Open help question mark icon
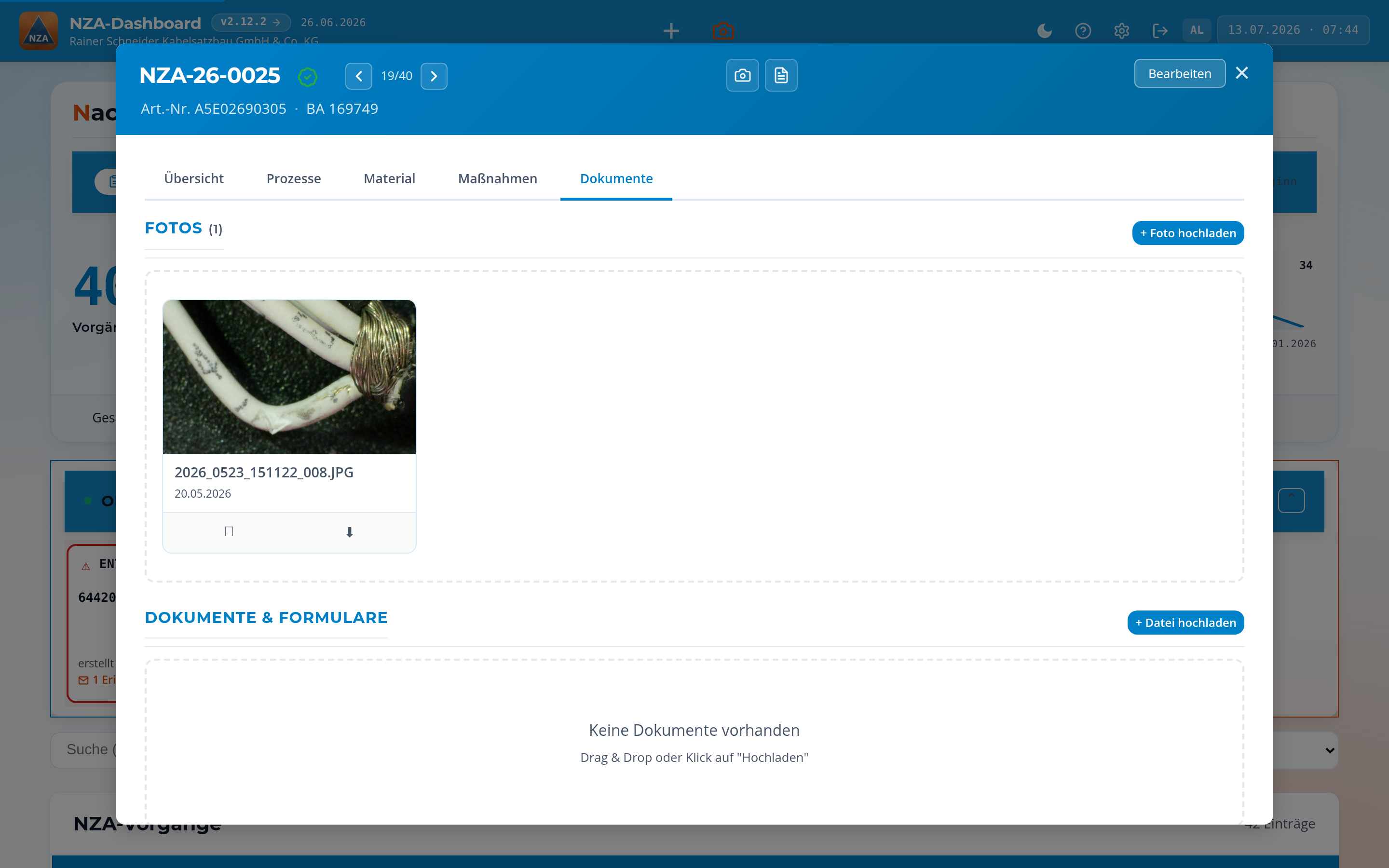The height and width of the screenshot is (868, 1389). tap(1083, 30)
